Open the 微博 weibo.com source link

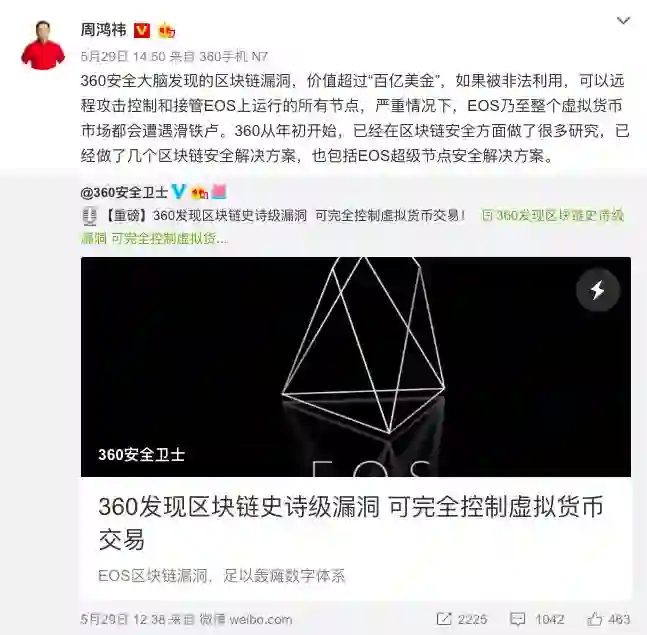click(x=246, y=619)
